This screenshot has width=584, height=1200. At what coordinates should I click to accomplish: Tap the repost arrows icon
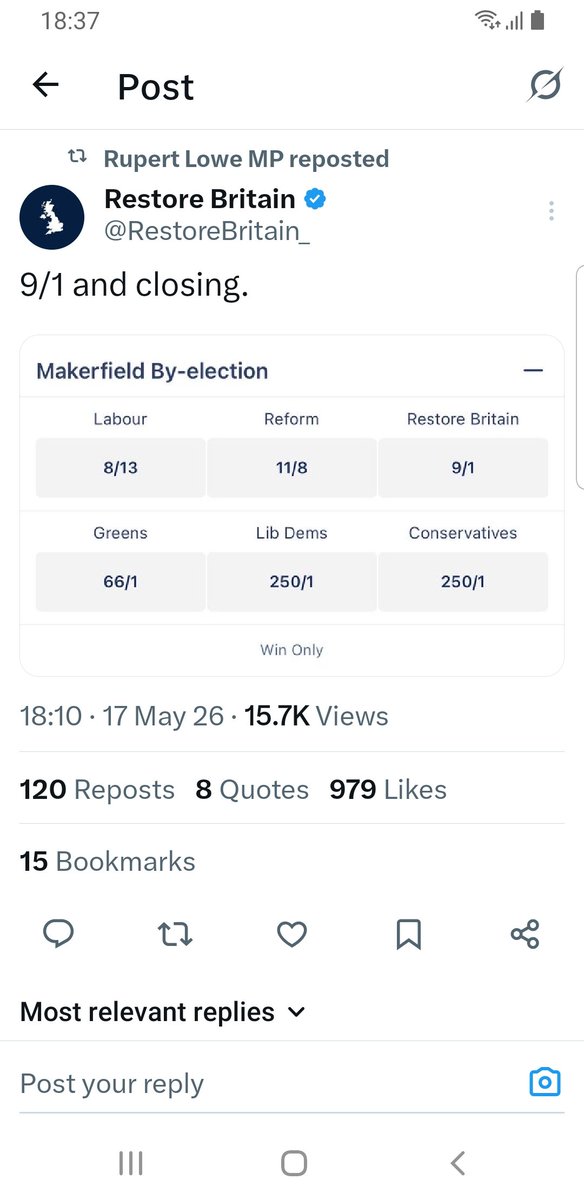[x=176, y=934]
